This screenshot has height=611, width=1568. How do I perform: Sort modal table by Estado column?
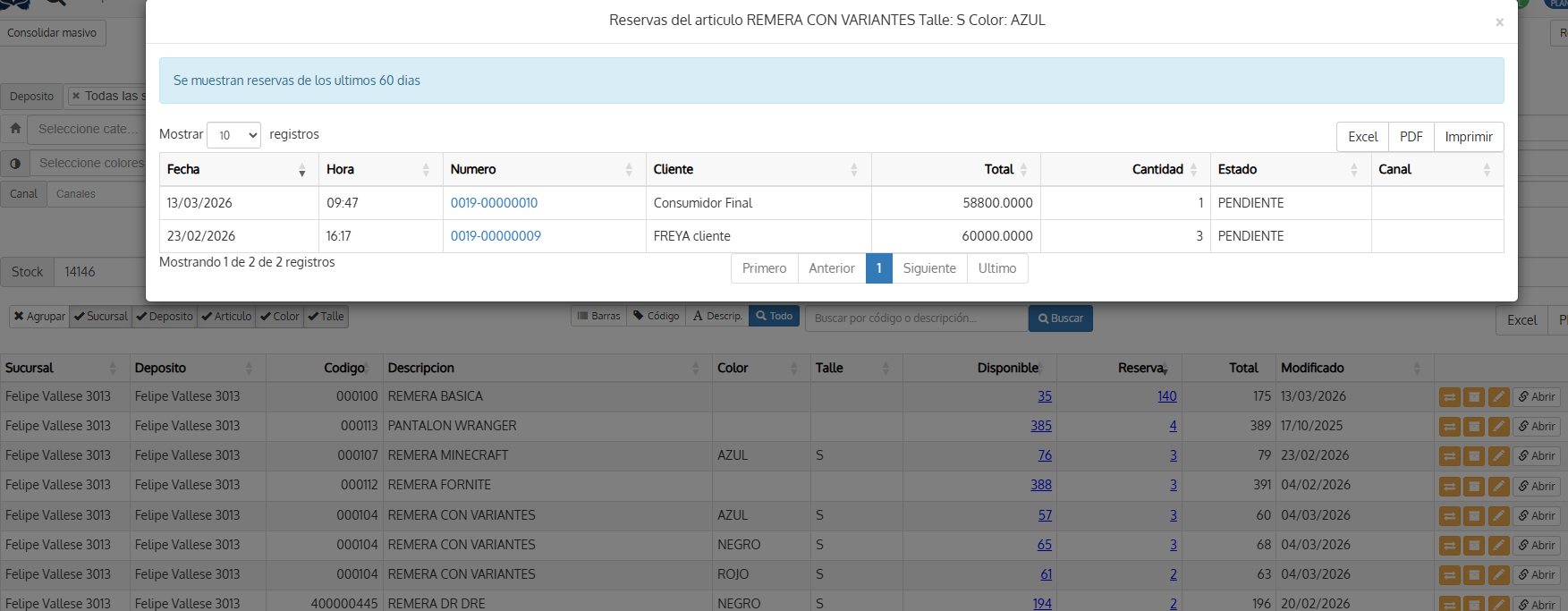(1291, 169)
